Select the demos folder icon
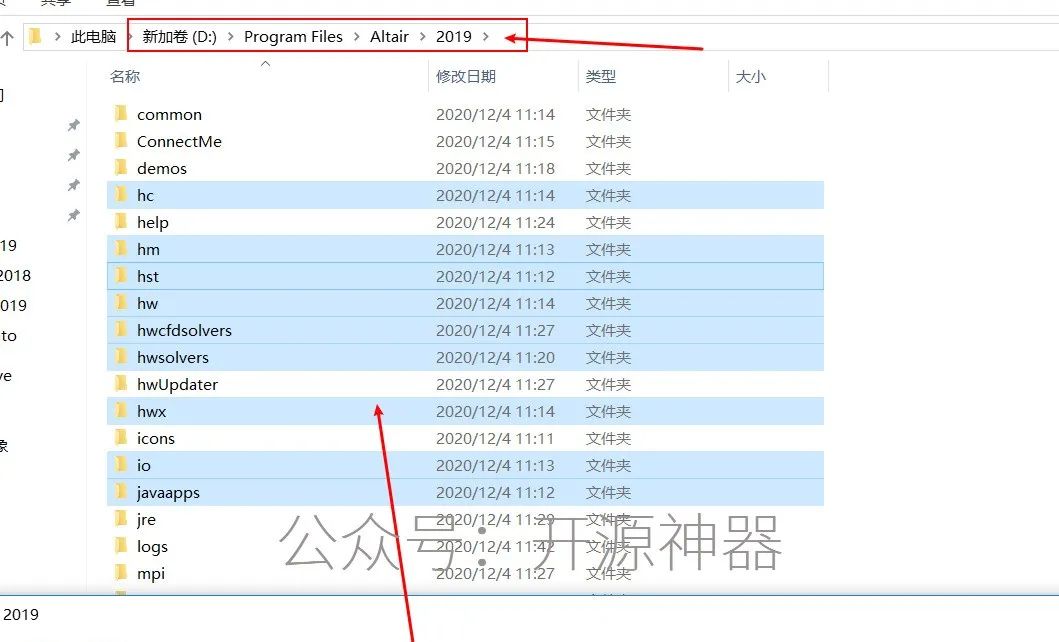Screen dimensions: 1059x642 tap(121, 168)
